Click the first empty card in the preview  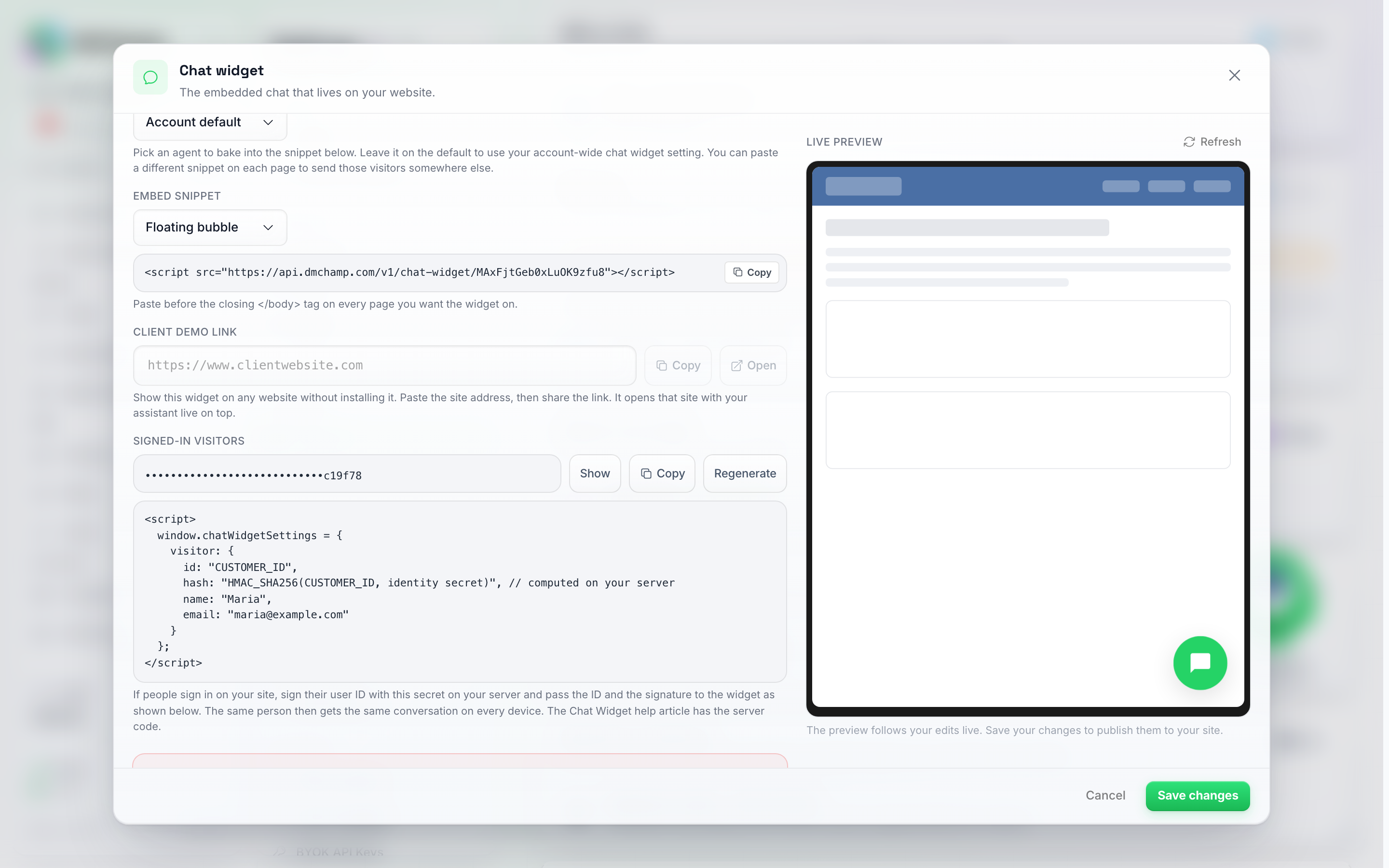pyautogui.click(x=1027, y=339)
